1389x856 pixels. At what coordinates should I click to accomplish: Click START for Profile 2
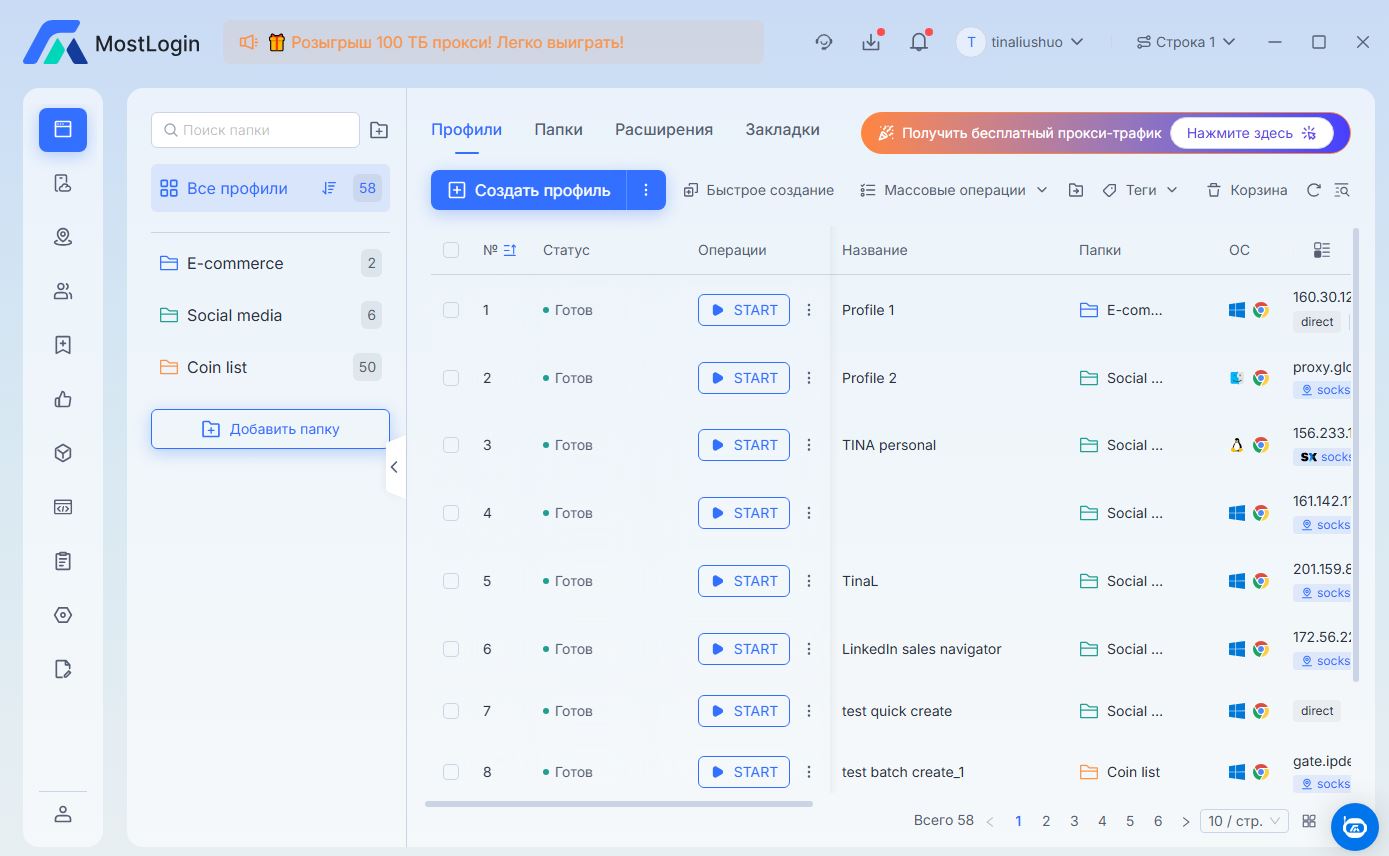coord(743,378)
